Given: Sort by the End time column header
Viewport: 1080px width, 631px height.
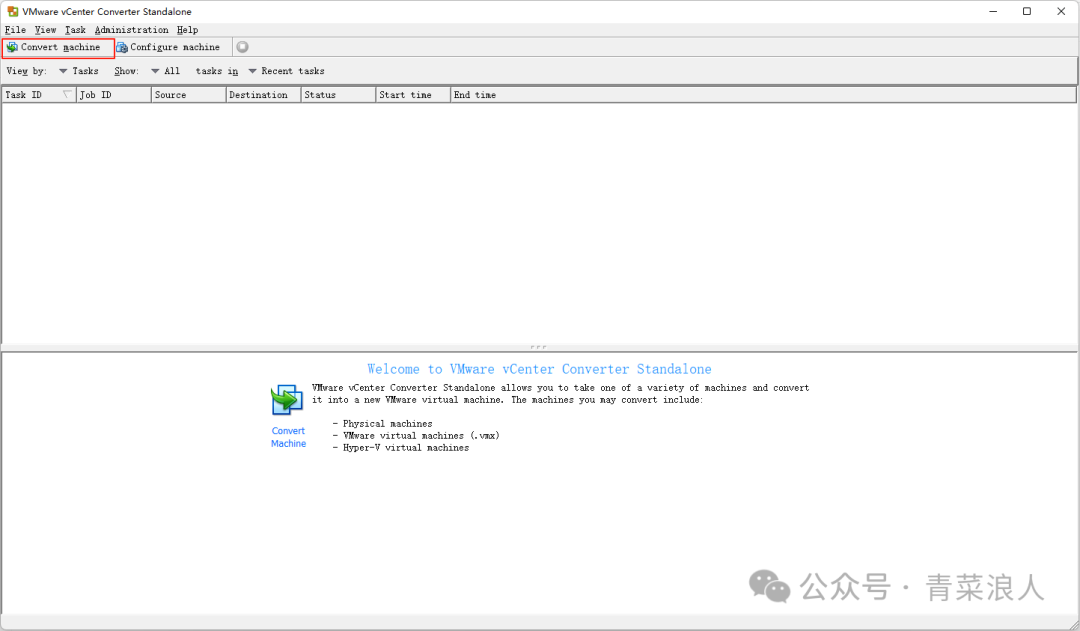Looking at the screenshot, I should pos(763,95).
